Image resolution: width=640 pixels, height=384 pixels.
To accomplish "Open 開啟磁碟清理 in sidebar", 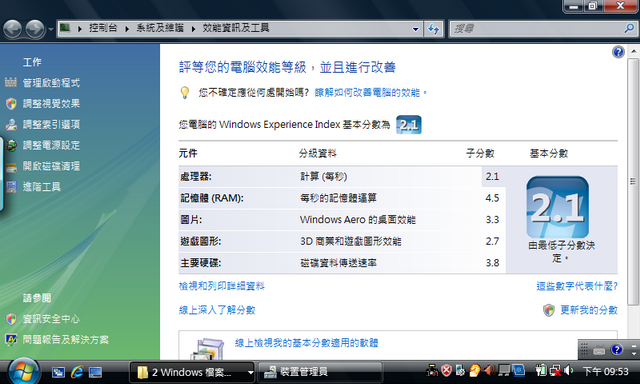I will point(51,166).
